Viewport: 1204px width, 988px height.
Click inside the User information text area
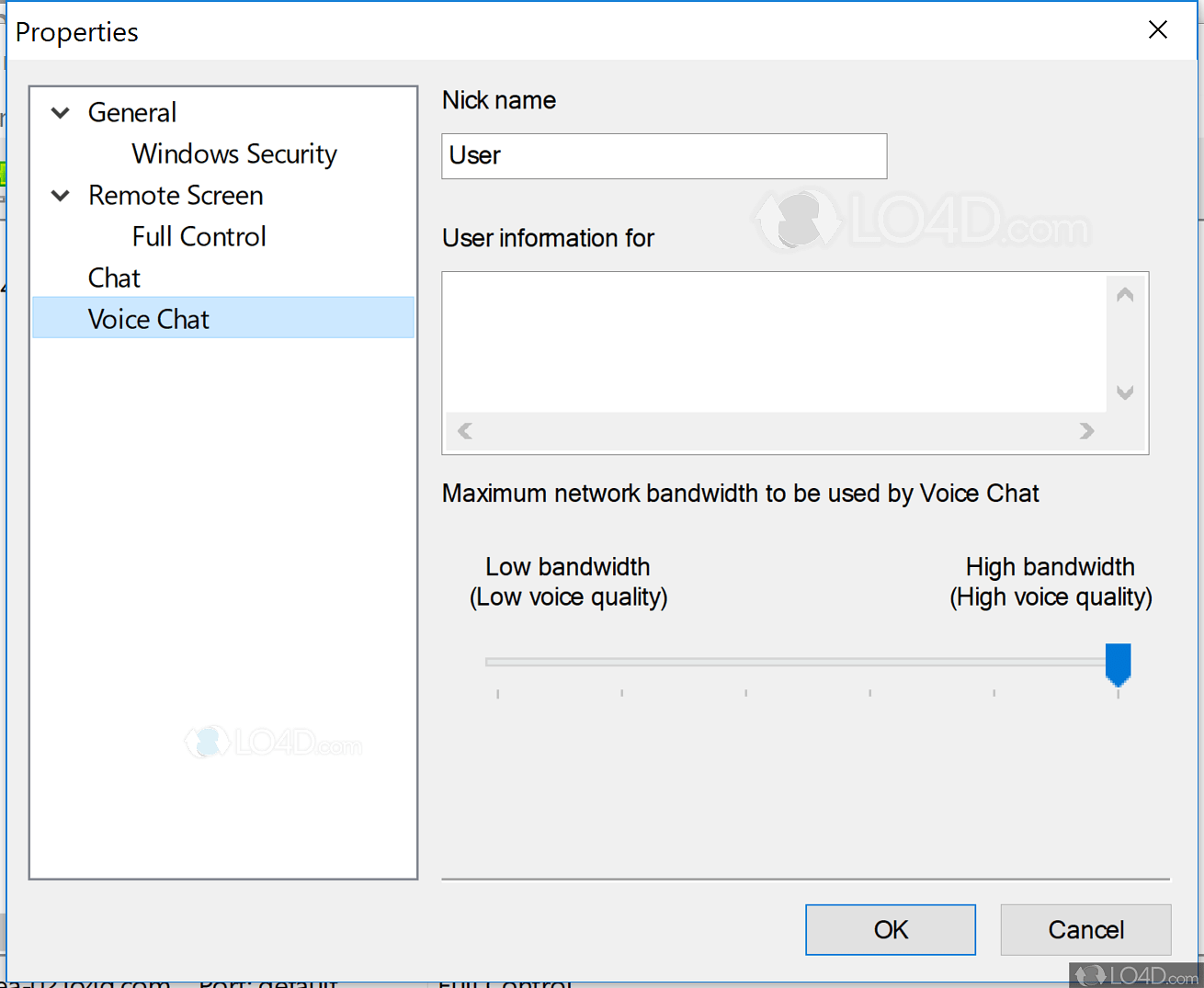point(775,342)
